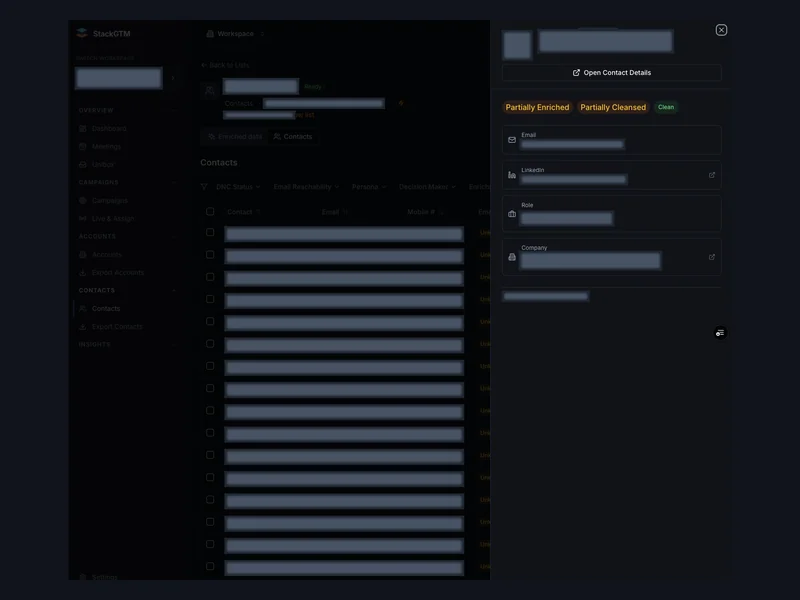Open the Decision Maker filter dropdown
The width and height of the screenshot is (800, 600).
click(427, 187)
